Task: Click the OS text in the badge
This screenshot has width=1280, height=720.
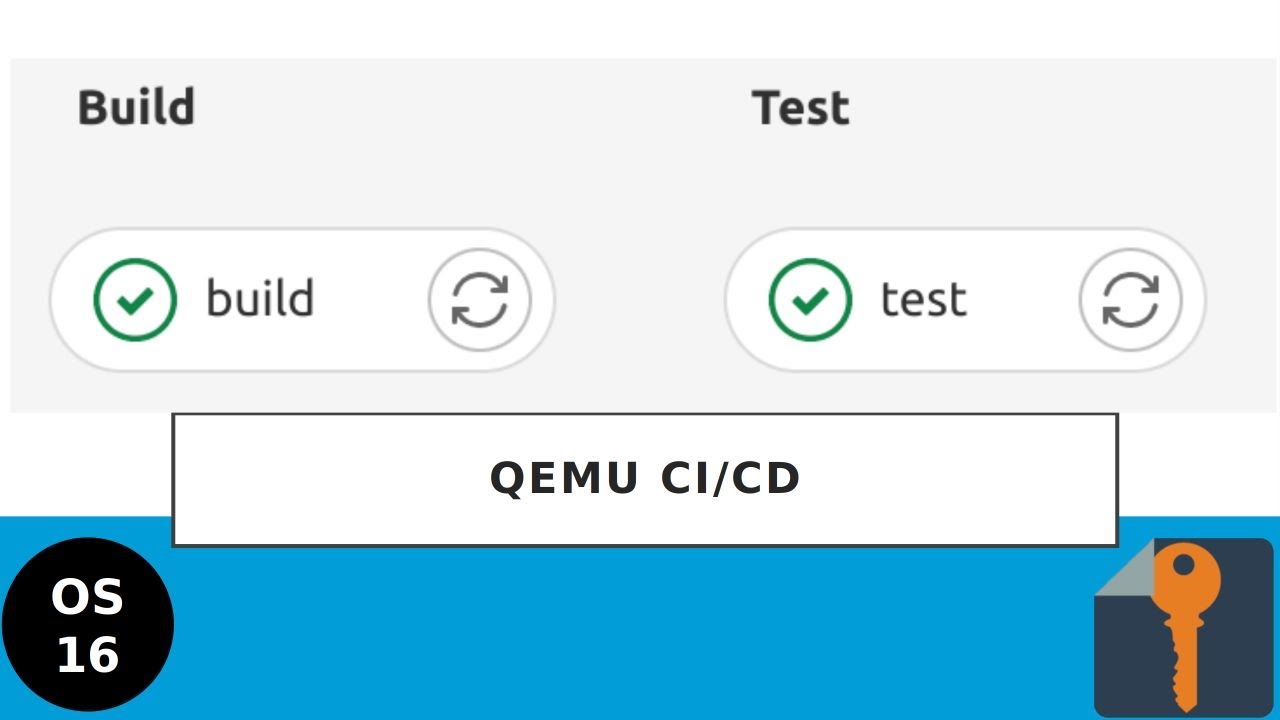Action: pos(88,598)
